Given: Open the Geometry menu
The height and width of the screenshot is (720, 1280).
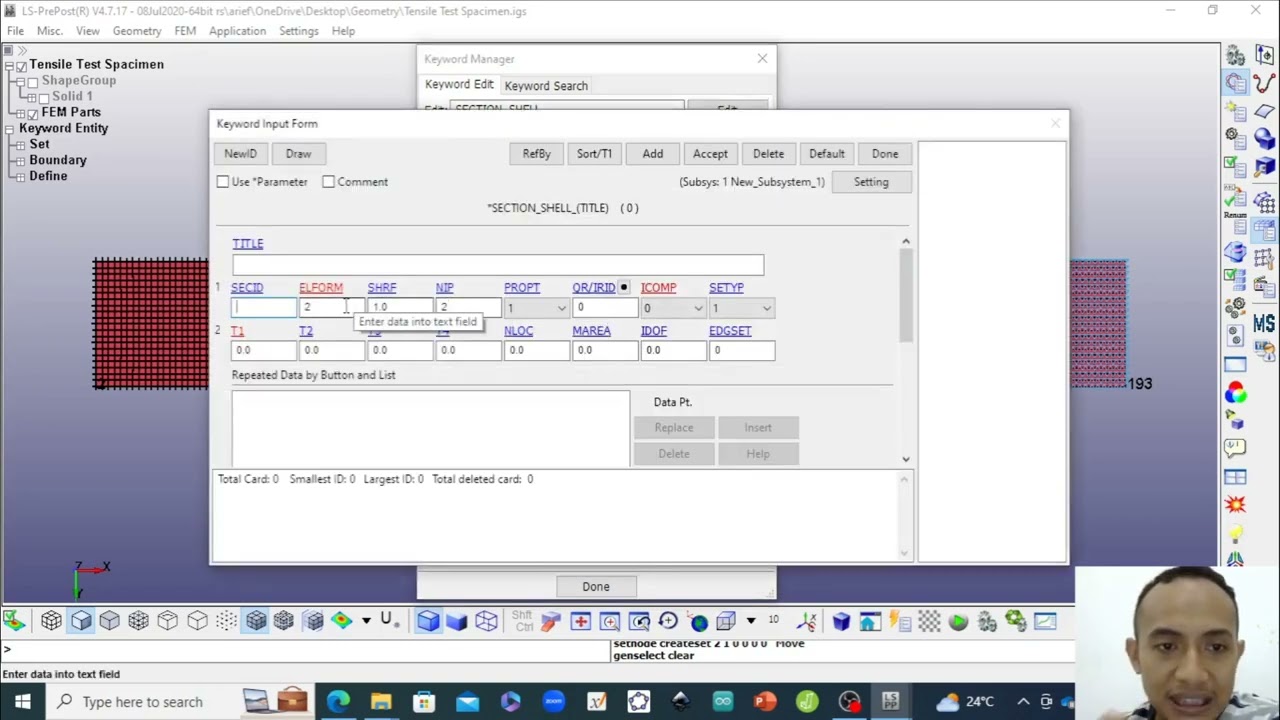Looking at the screenshot, I should pos(137,31).
